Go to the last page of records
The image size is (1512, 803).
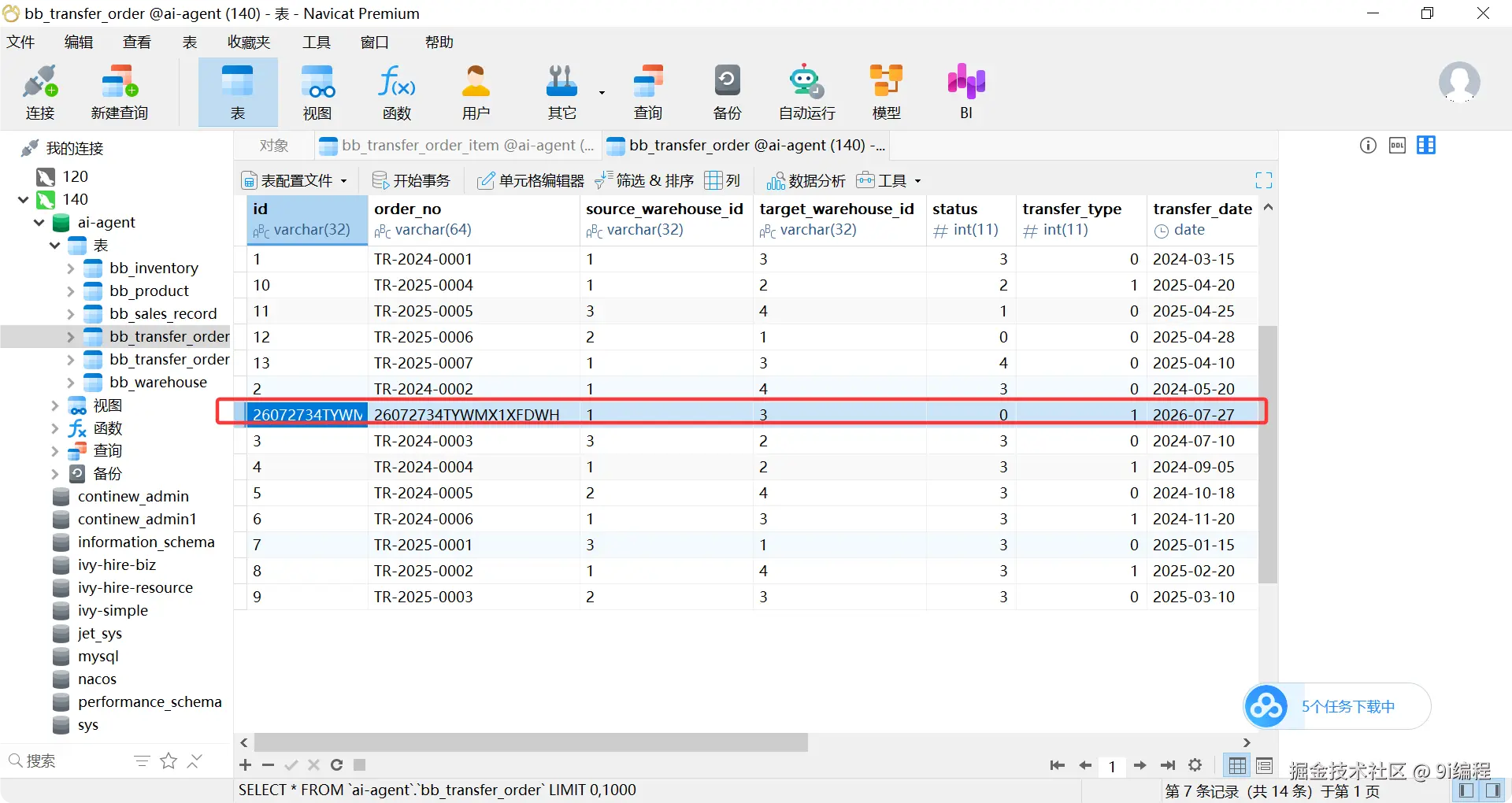click(x=1168, y=764)
